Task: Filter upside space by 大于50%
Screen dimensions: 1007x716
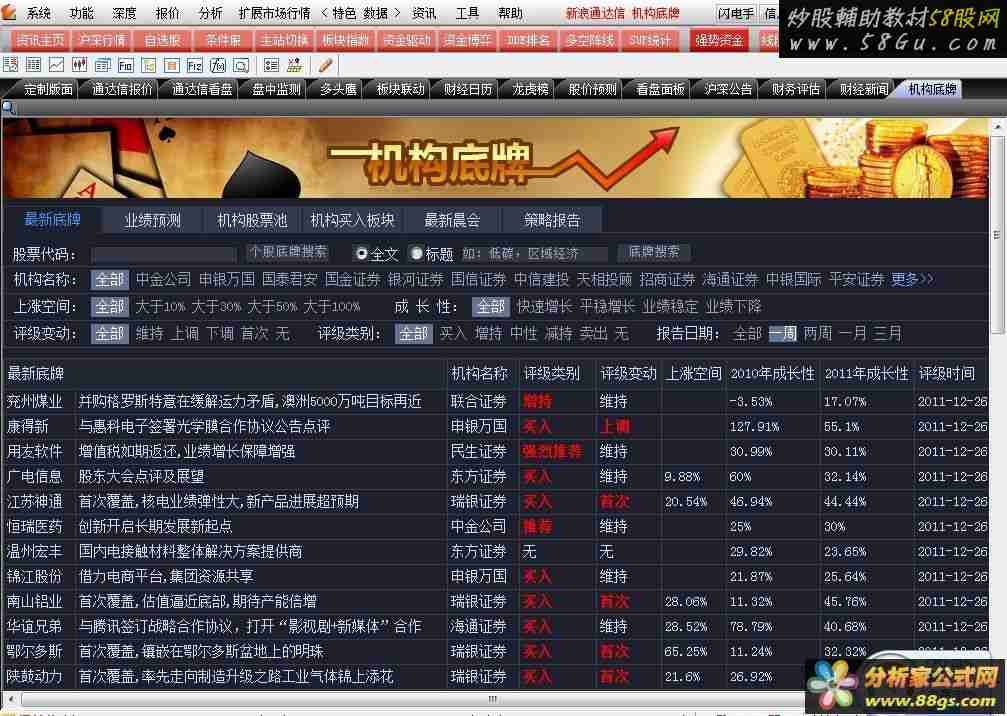Action: pos(272,307)
